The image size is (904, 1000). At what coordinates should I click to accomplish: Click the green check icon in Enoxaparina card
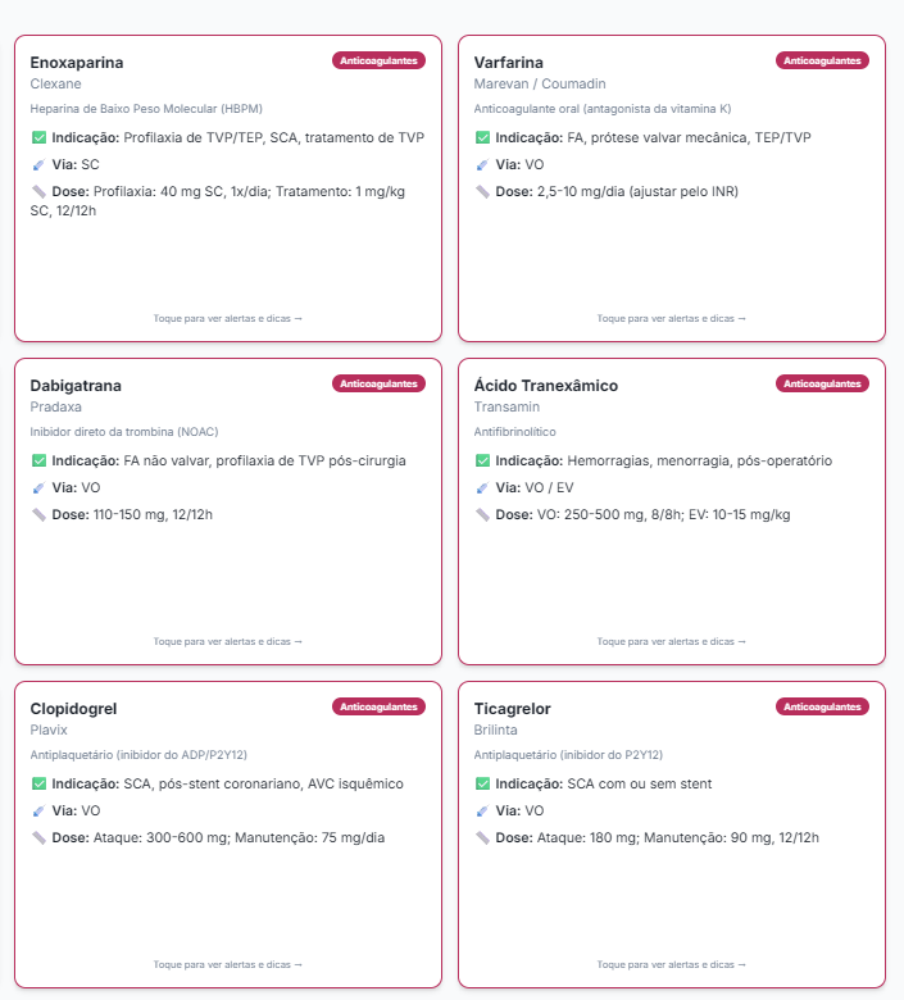39,138
